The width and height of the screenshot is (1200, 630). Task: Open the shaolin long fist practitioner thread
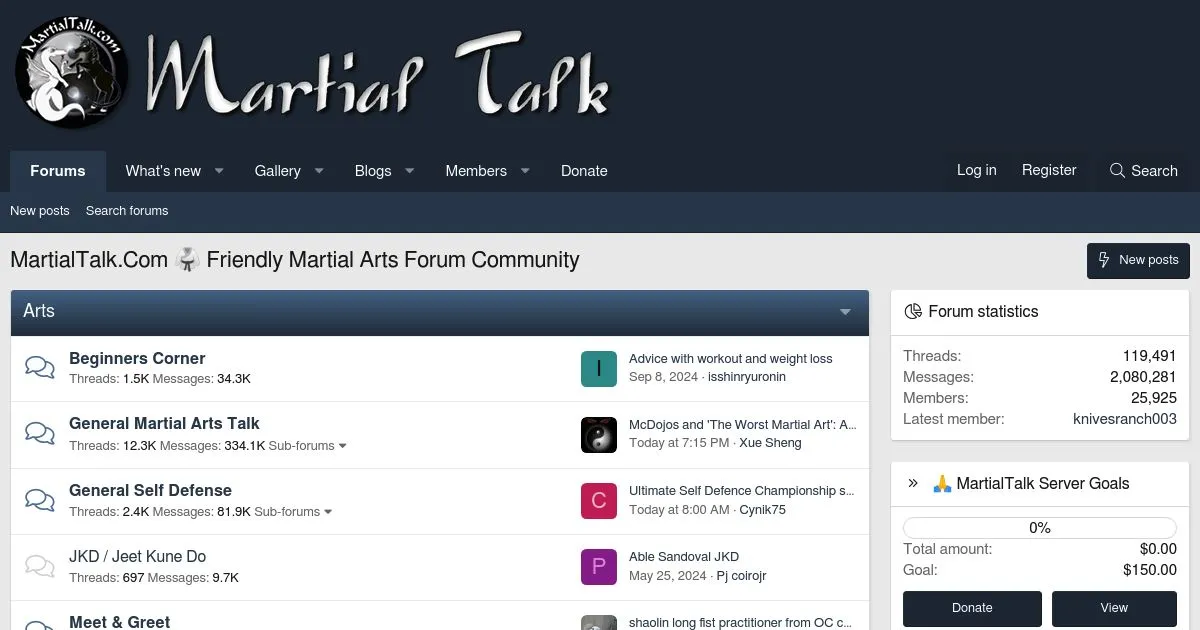point(740,622)
